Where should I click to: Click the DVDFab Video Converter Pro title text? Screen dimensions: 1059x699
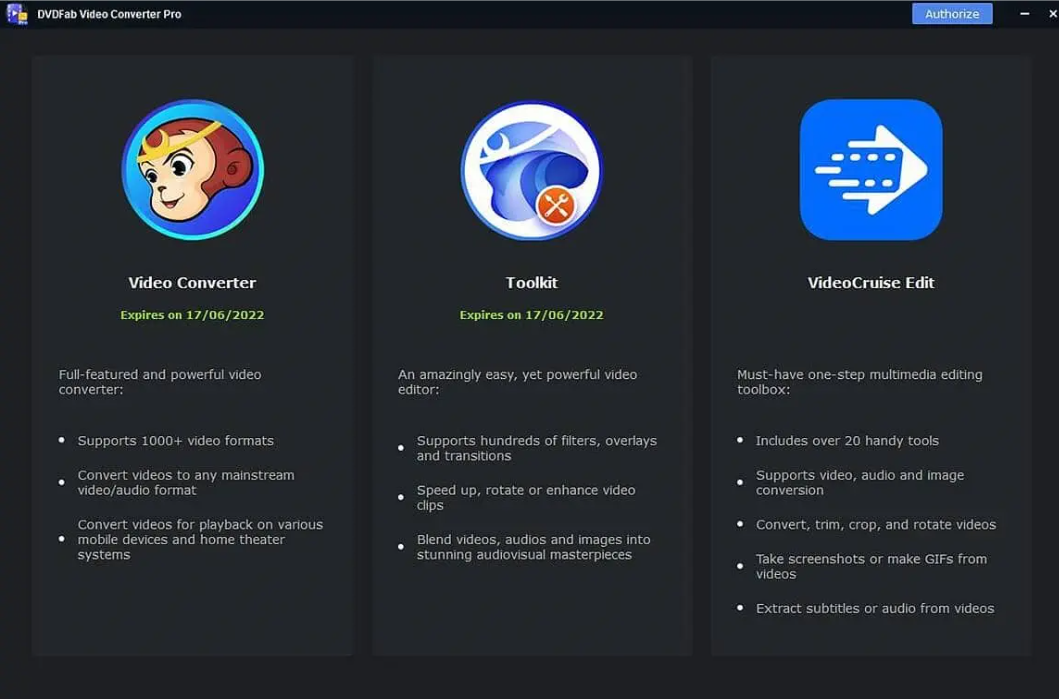[109, 14]
